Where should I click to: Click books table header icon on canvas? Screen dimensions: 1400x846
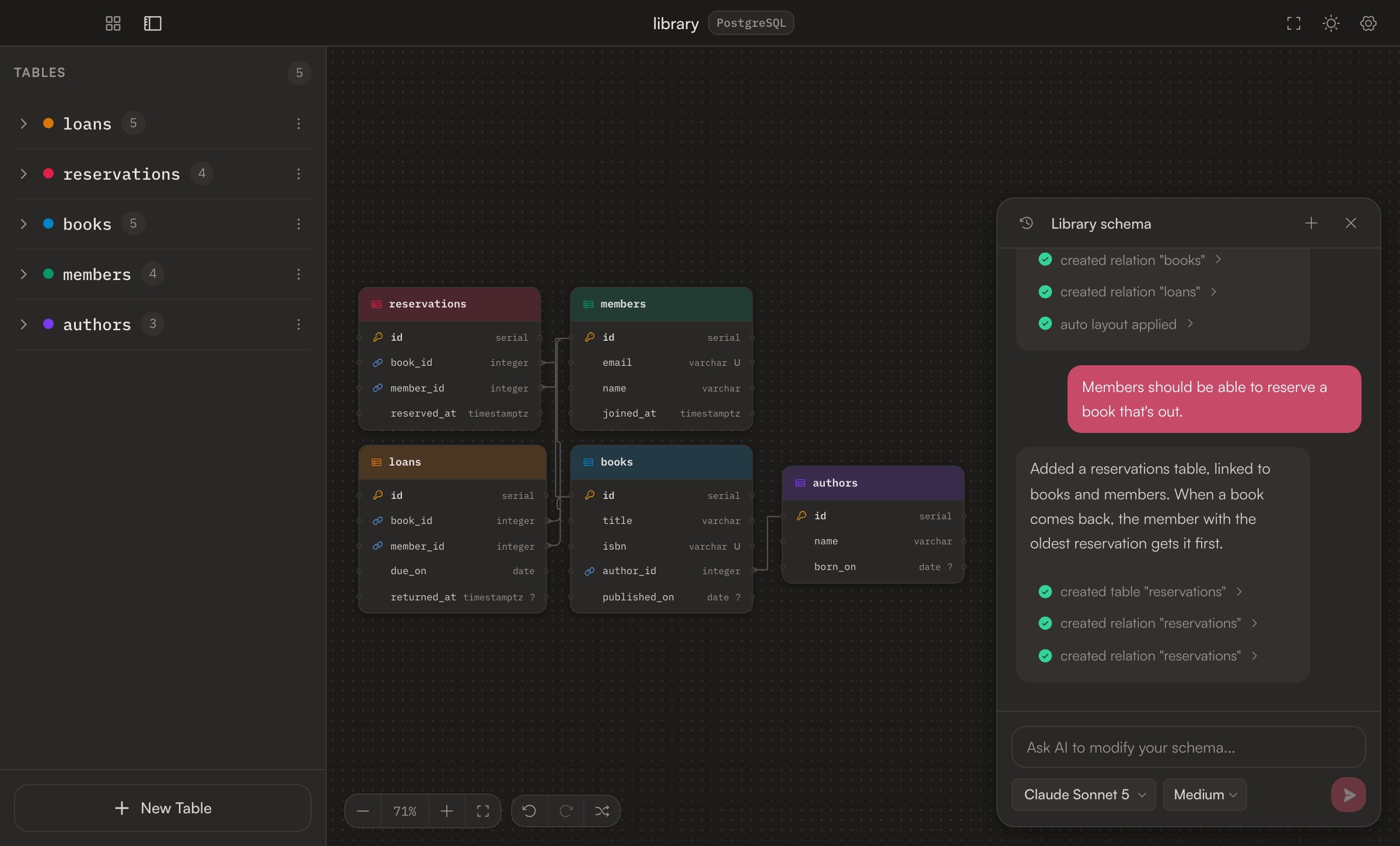click(589, 462)
